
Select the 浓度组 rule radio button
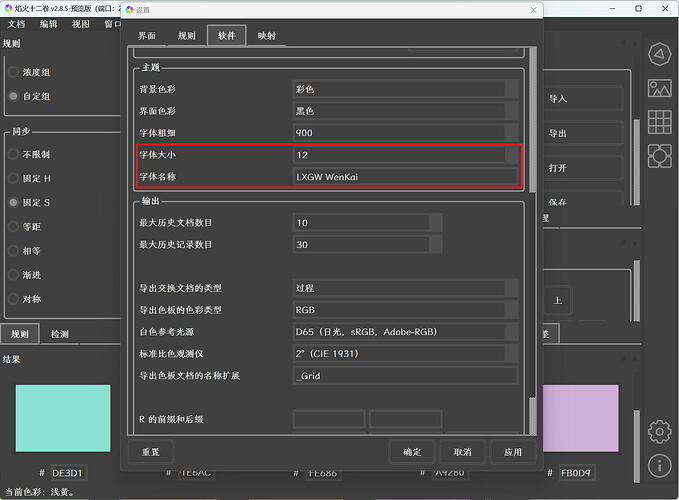point(14,72)
